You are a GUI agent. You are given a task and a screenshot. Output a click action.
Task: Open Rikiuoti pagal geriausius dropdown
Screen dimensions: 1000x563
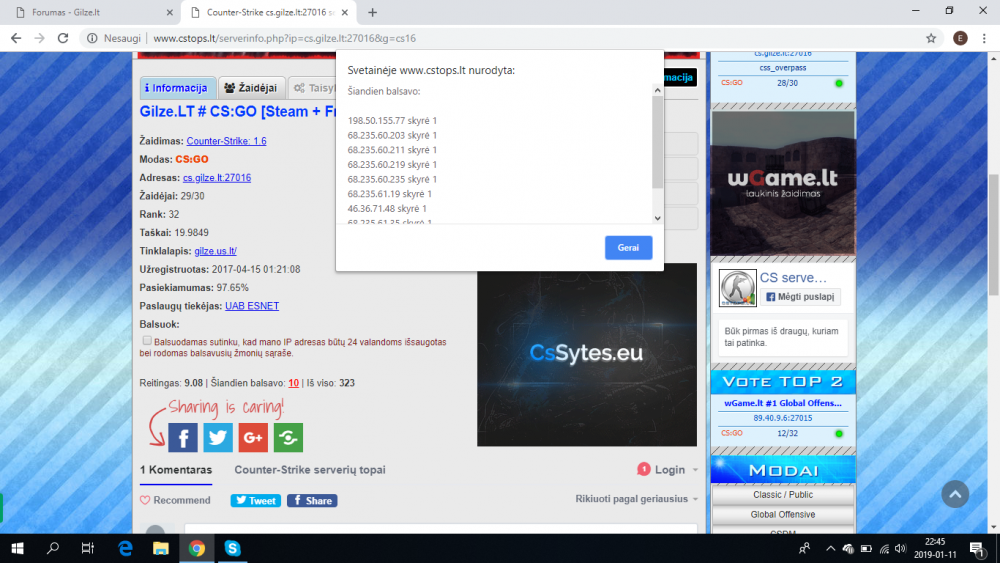tap(636, 499)
